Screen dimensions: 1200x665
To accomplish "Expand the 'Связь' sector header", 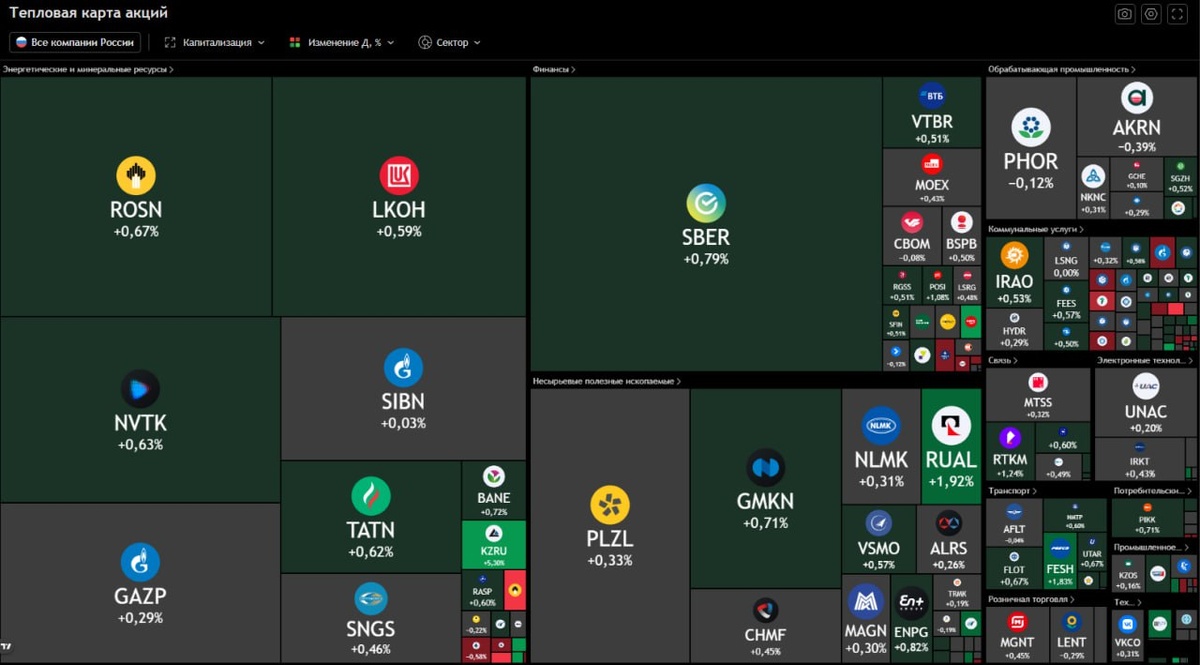I will point(1003,360).
